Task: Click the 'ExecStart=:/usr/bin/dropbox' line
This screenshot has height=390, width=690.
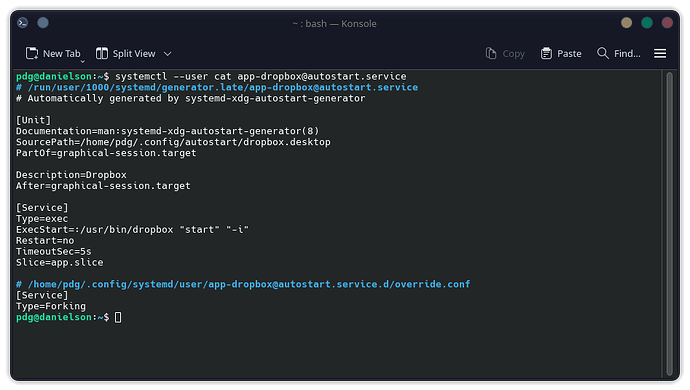Action: click(x=132, y=229)
